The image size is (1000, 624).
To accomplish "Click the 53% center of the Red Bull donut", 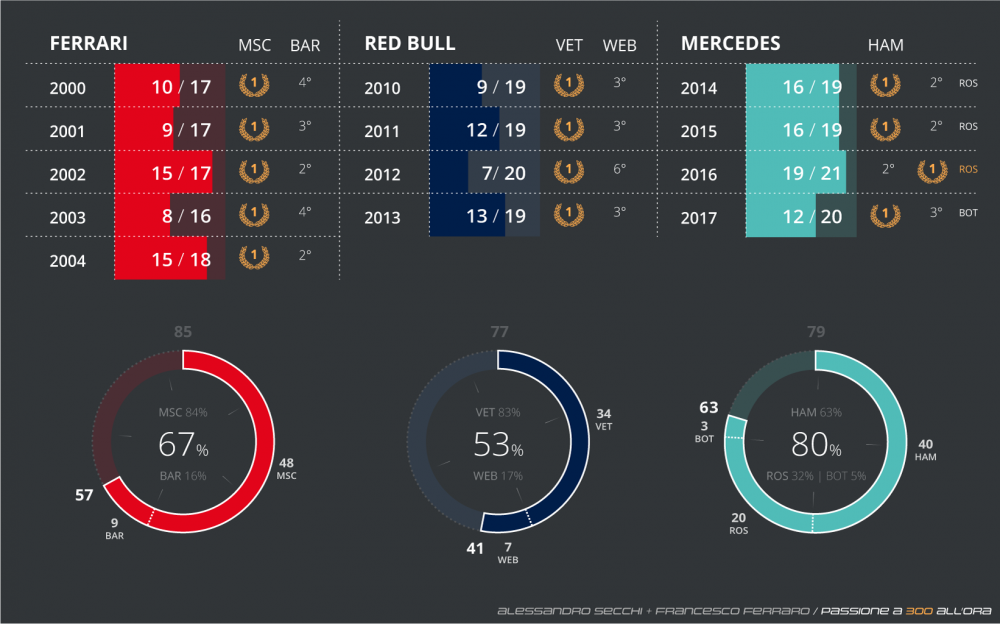I will 498,444.
